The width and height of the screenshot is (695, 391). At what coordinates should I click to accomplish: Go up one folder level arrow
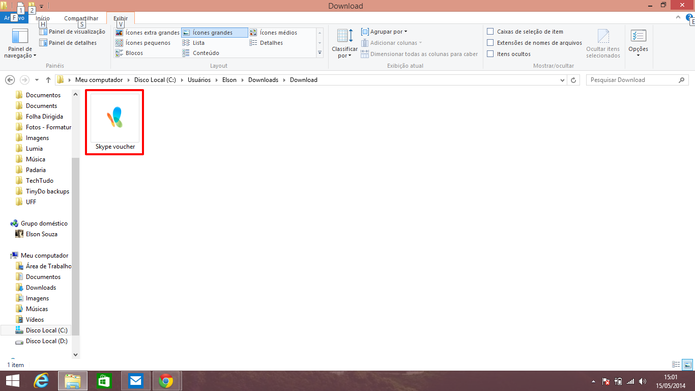[x=48, y=80]
